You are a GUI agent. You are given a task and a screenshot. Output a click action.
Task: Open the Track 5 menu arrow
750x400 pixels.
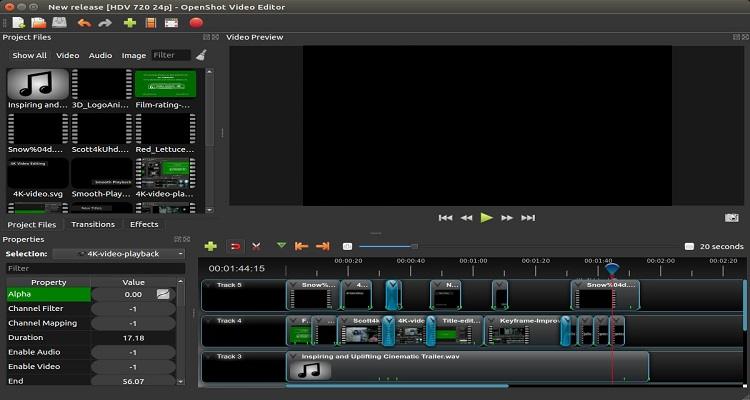(209, 285)
